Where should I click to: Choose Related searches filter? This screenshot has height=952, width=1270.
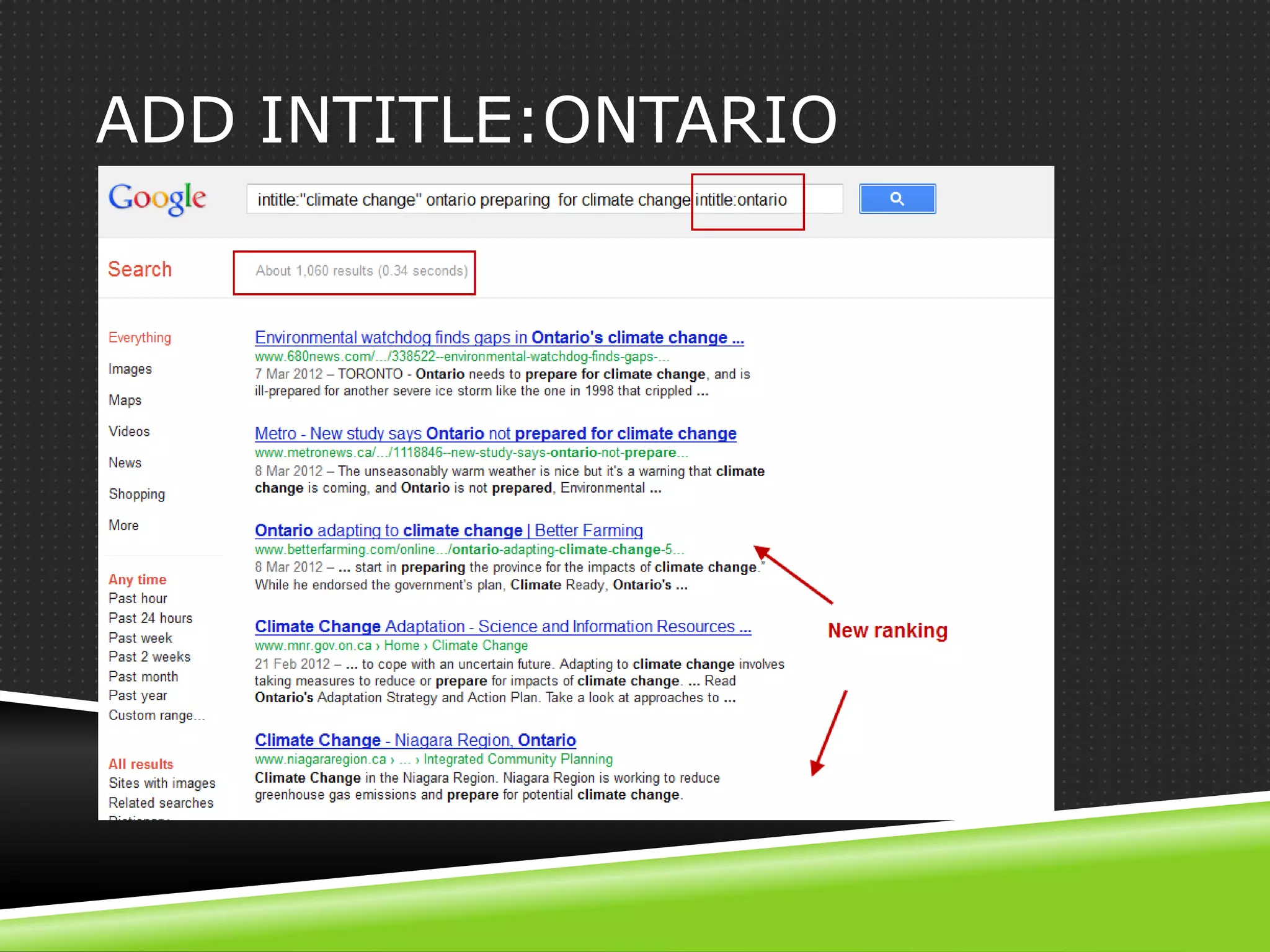[161, 803]
